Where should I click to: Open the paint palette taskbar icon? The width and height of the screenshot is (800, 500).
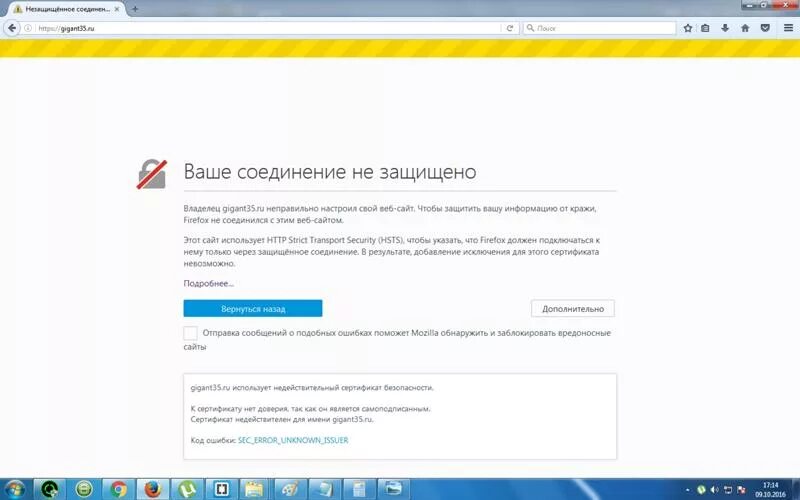[290, 489]
